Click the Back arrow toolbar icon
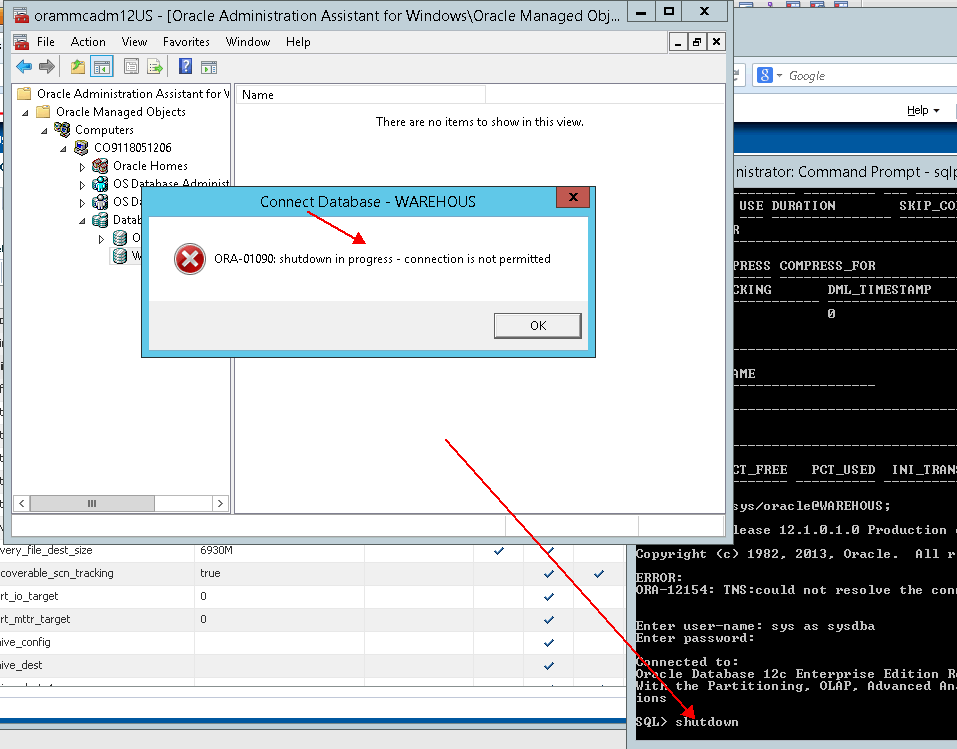Screen dimensions: 957x749 click(24, 67)
